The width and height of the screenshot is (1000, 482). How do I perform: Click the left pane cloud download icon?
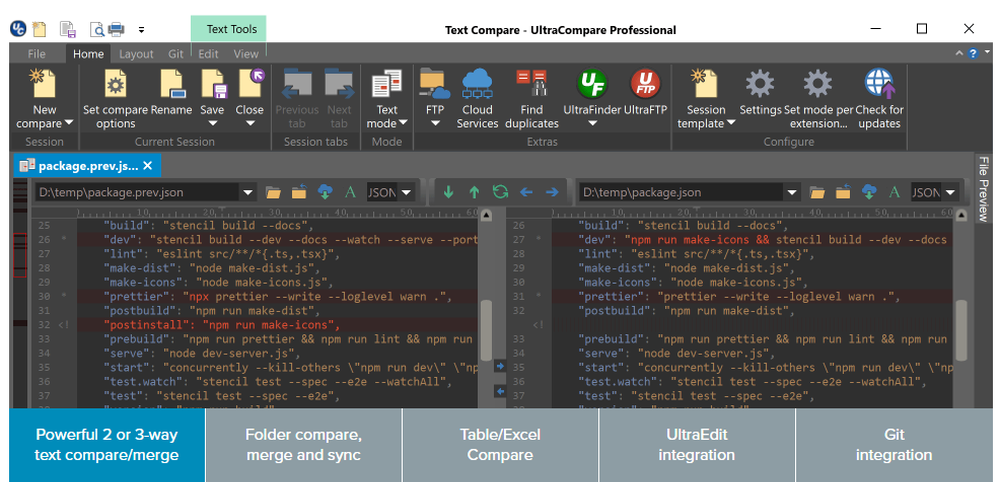[x=325, y=192]
